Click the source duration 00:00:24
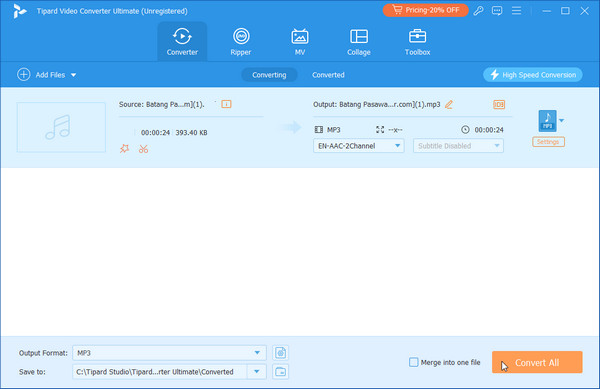This screenshot has height=389, width=600. (155, 133)
